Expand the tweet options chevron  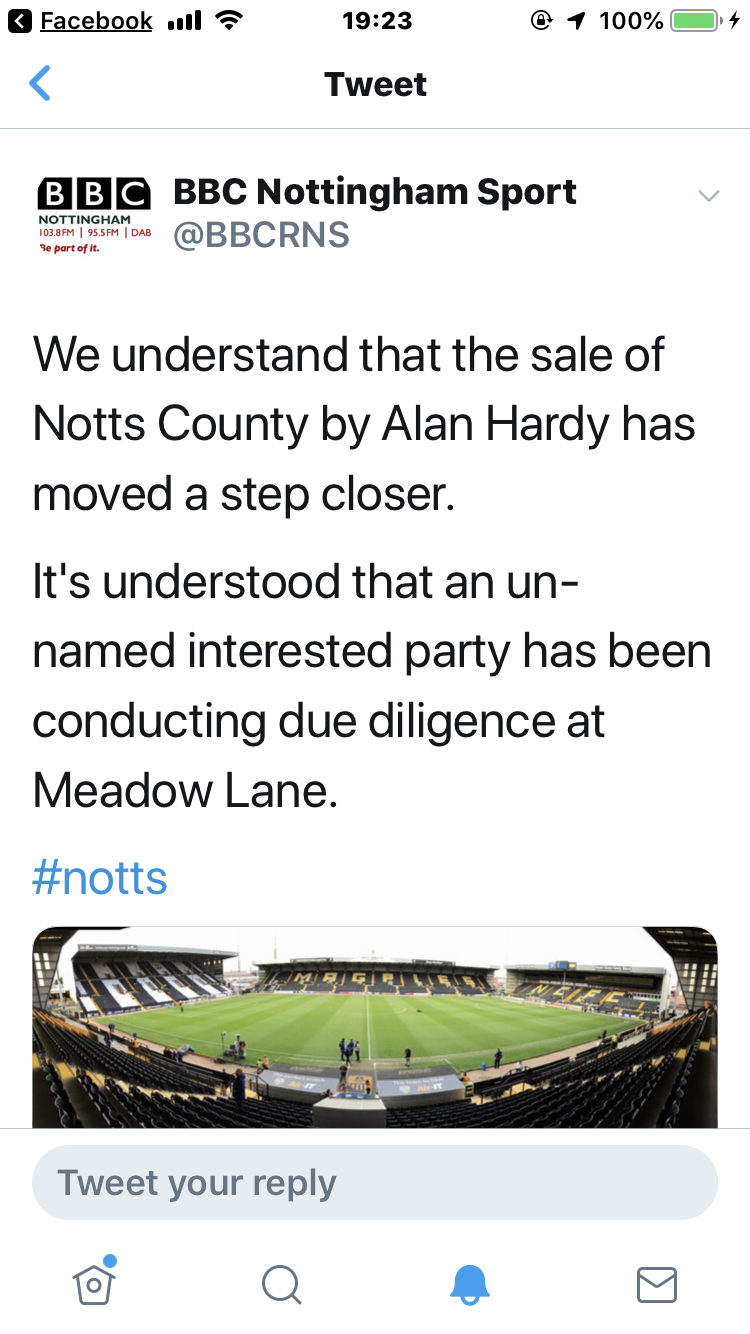[x=708, y=196]
